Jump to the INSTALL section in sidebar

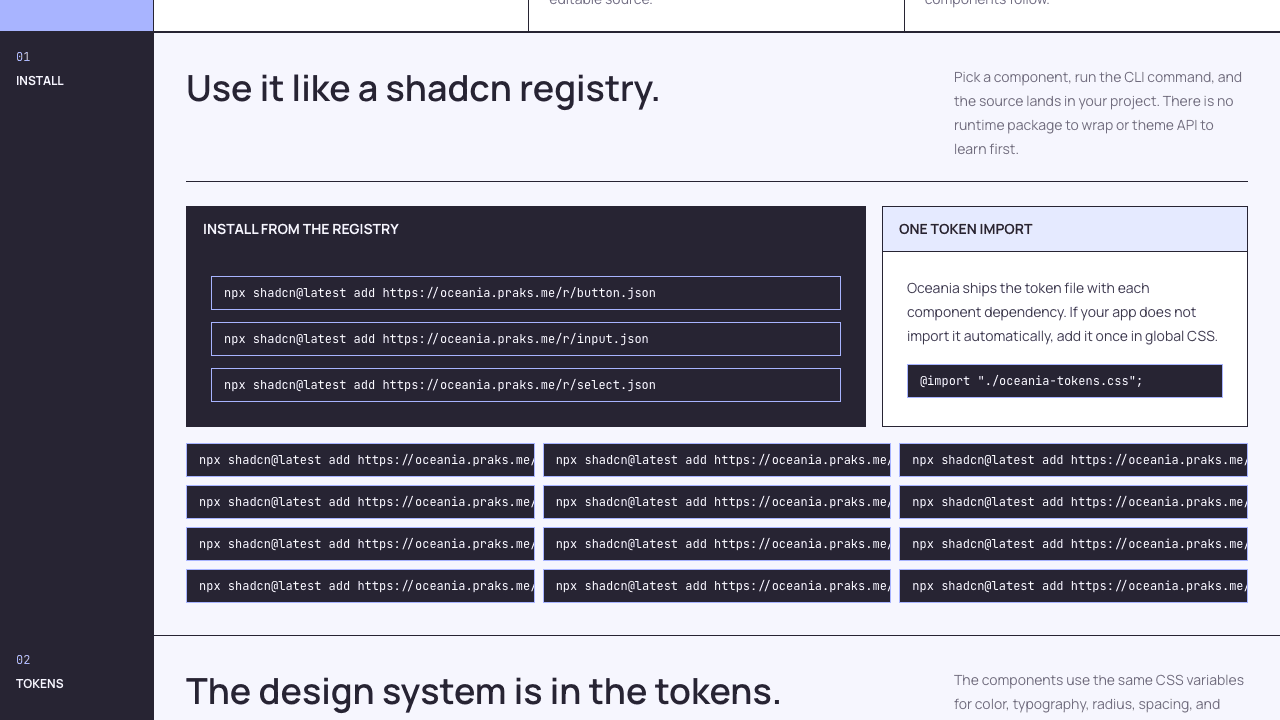40,69
